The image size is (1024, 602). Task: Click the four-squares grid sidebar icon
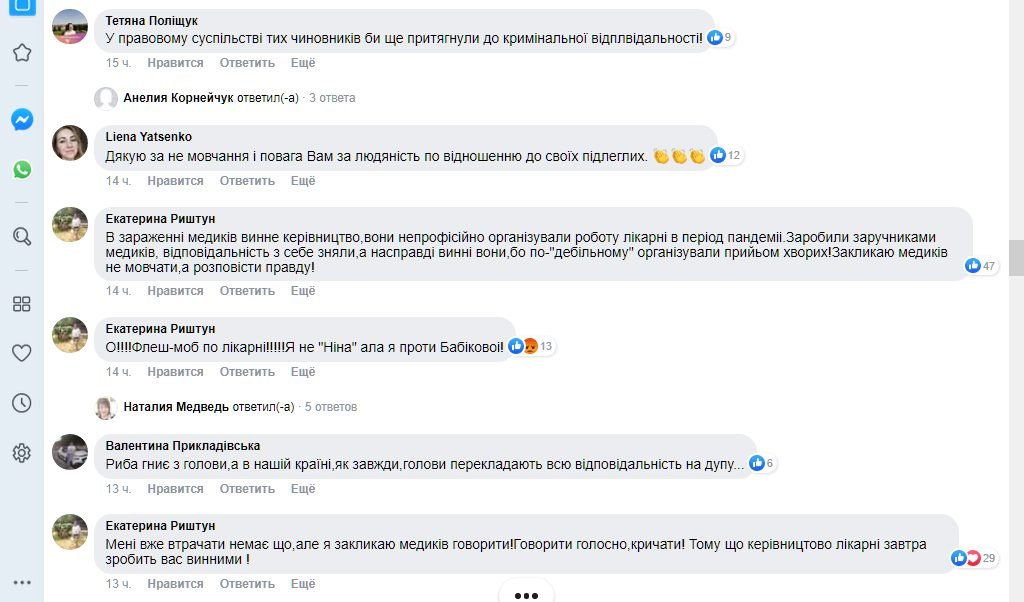point(22,304)
